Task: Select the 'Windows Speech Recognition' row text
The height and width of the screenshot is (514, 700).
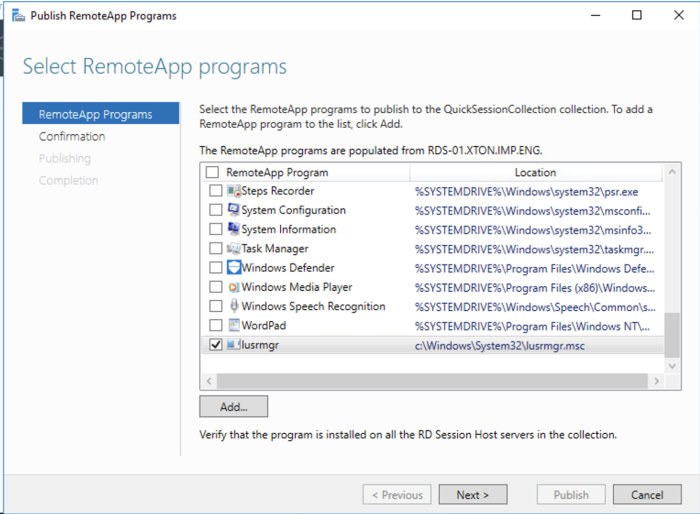Action: click(313, 306)
